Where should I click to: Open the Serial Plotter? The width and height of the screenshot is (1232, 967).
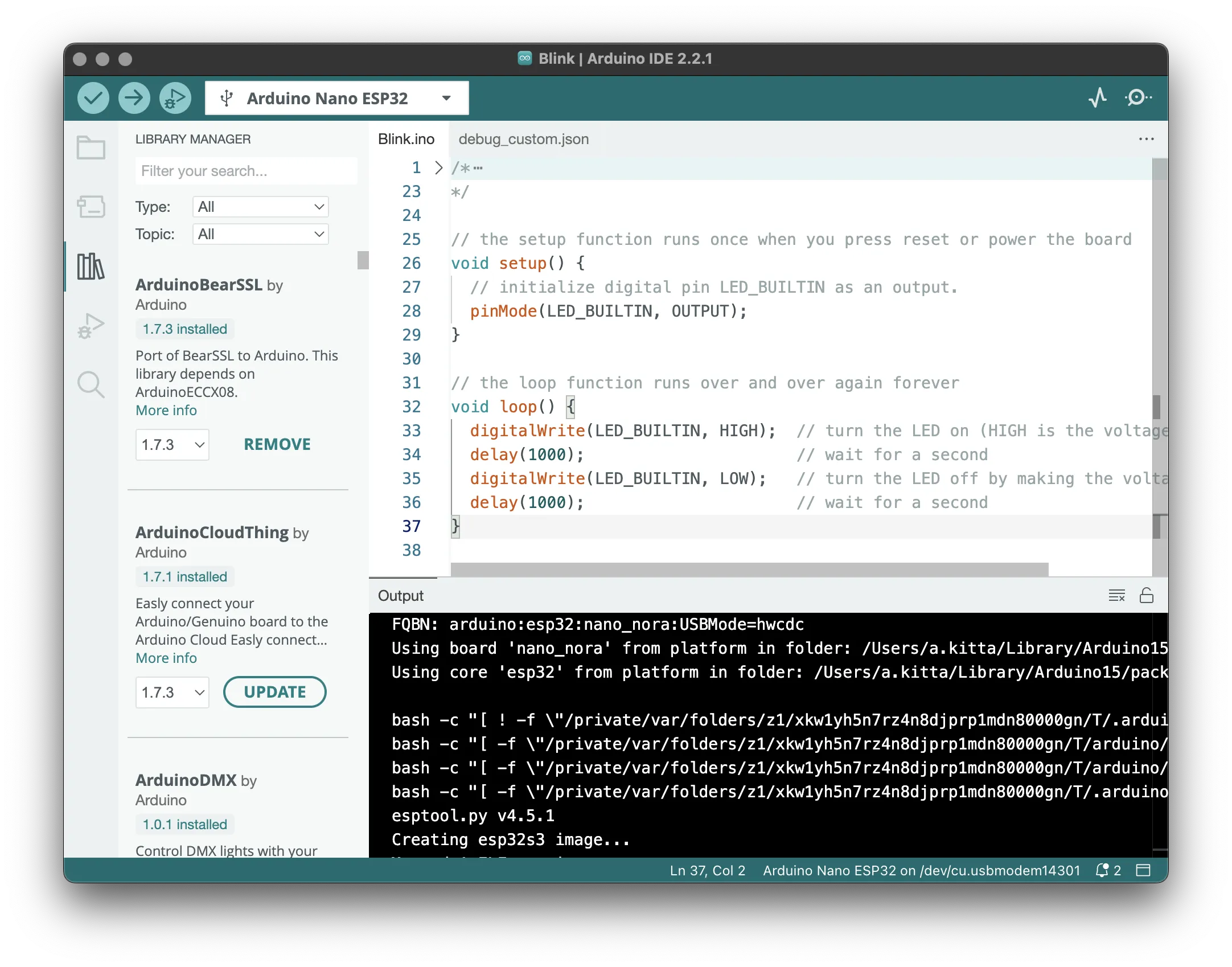(1098, 98)
